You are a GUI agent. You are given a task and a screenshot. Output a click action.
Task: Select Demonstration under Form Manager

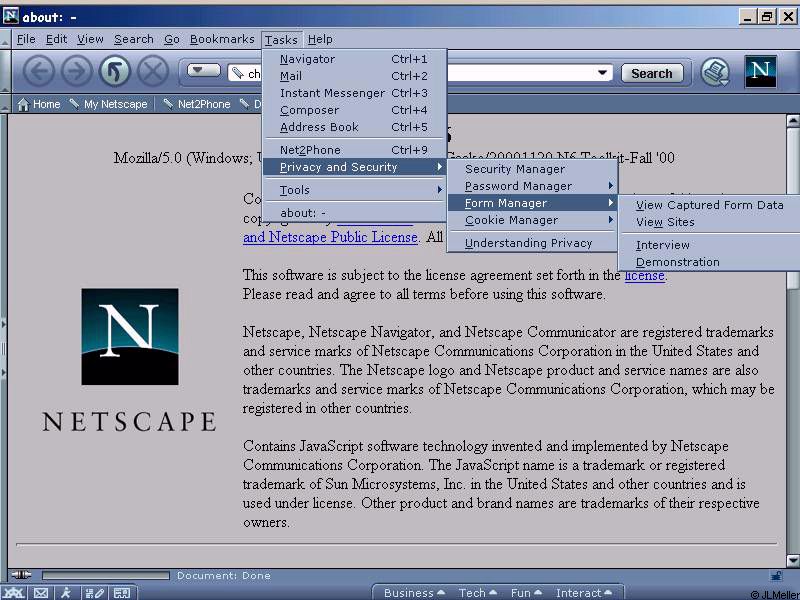point(709,262)
